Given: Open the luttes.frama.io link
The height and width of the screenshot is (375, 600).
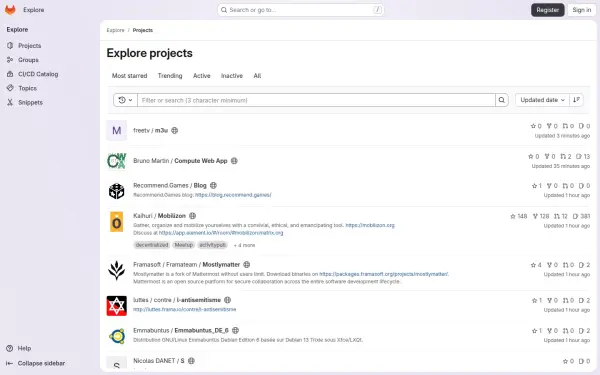Looking at the screenshot, I should coord(184,309).
